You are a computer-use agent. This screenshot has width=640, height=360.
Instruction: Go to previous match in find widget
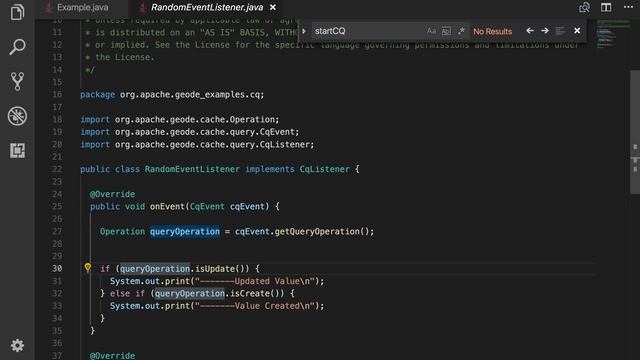pos(530,31)
